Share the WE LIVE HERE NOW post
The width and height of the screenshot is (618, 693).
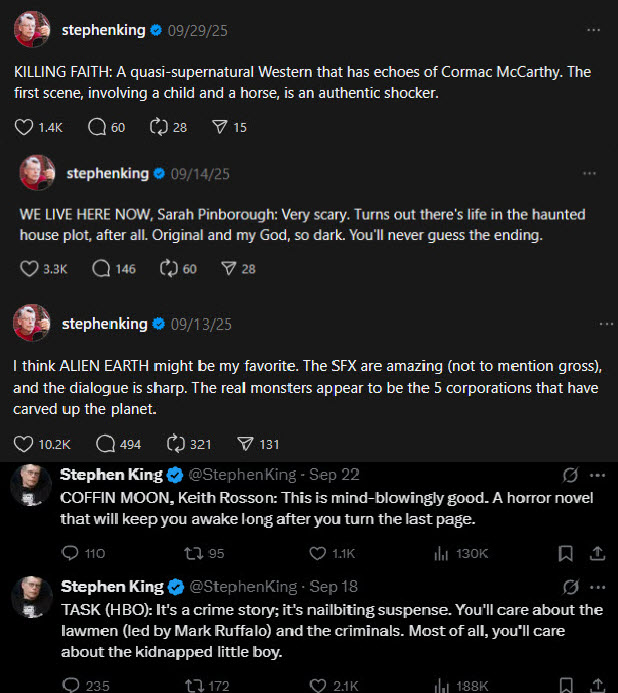click(x=227, y=268)
